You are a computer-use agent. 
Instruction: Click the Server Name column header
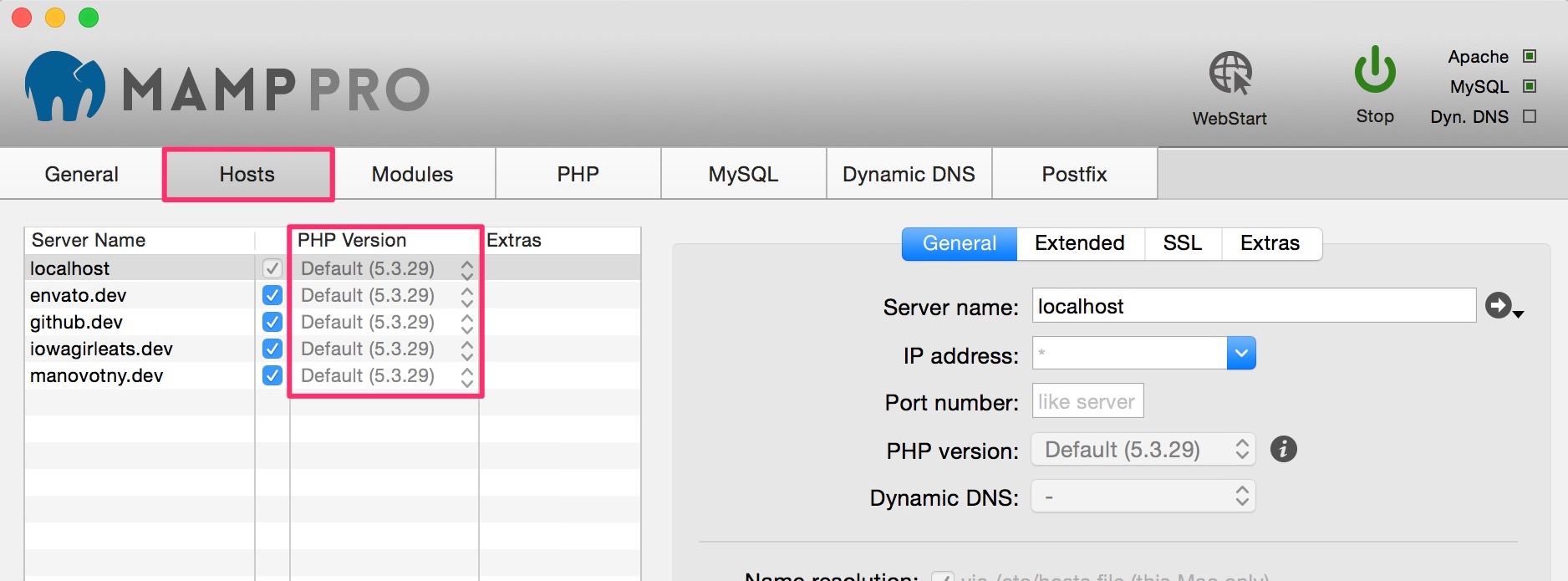[140, 241]
